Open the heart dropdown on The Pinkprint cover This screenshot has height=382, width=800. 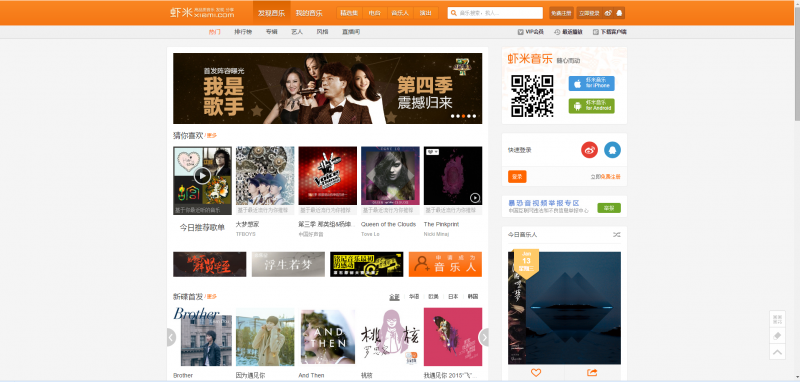(x=433, y=151)
